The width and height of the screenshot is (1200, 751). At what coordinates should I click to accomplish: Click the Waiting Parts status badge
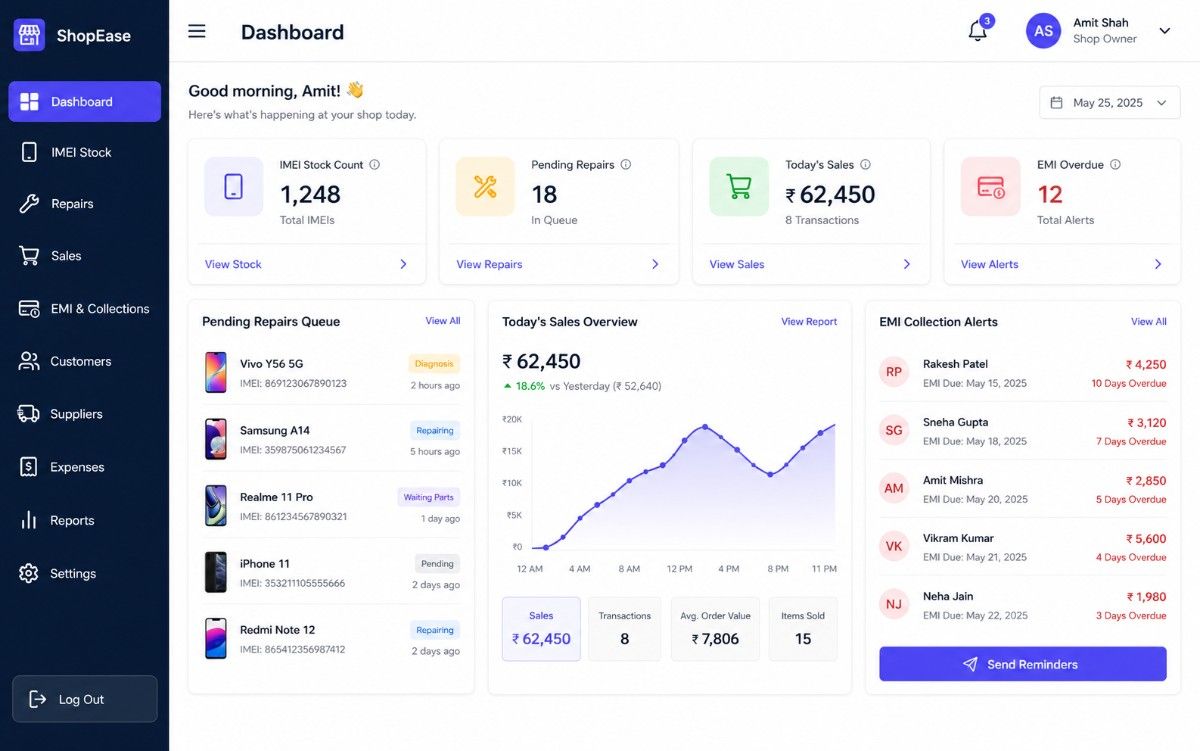[429, 497]
